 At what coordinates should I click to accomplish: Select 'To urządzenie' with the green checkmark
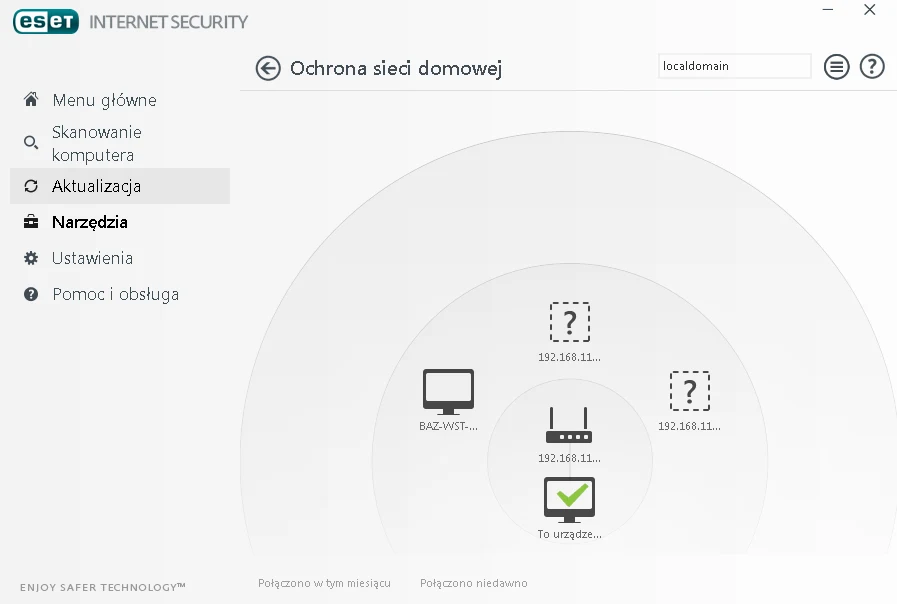[569, 497]
